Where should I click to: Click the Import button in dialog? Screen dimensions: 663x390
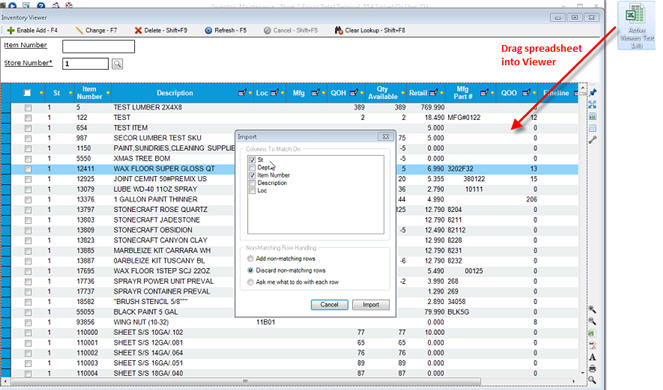point(371,305)
